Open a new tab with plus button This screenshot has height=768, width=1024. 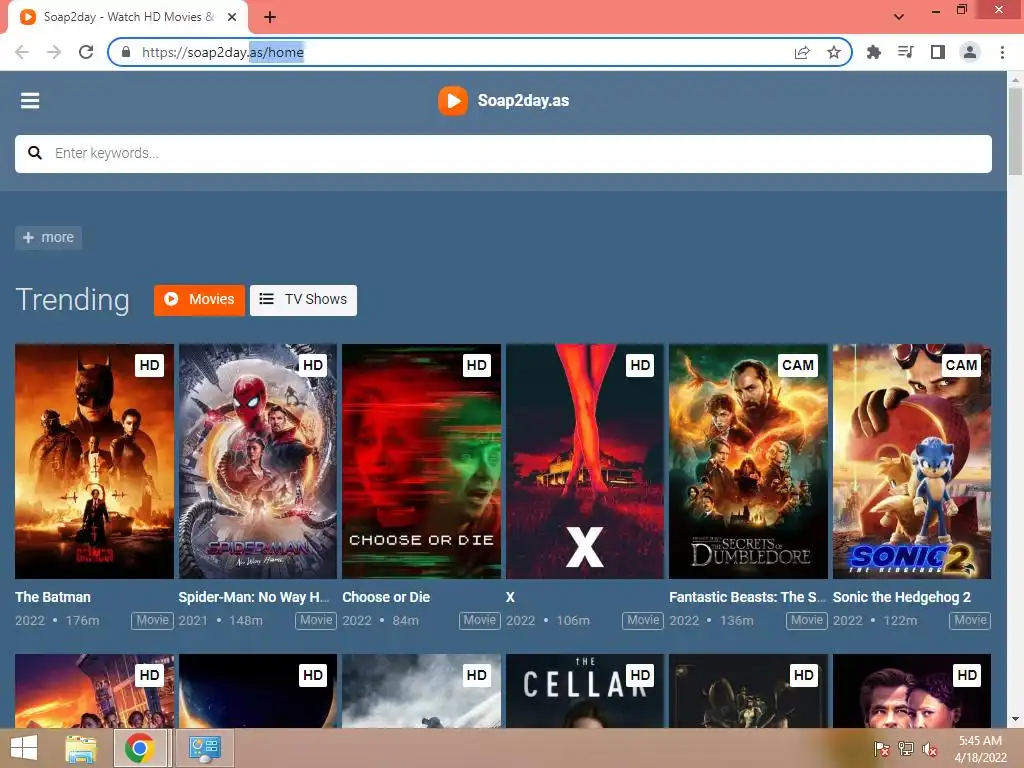(x=270, y=17)
